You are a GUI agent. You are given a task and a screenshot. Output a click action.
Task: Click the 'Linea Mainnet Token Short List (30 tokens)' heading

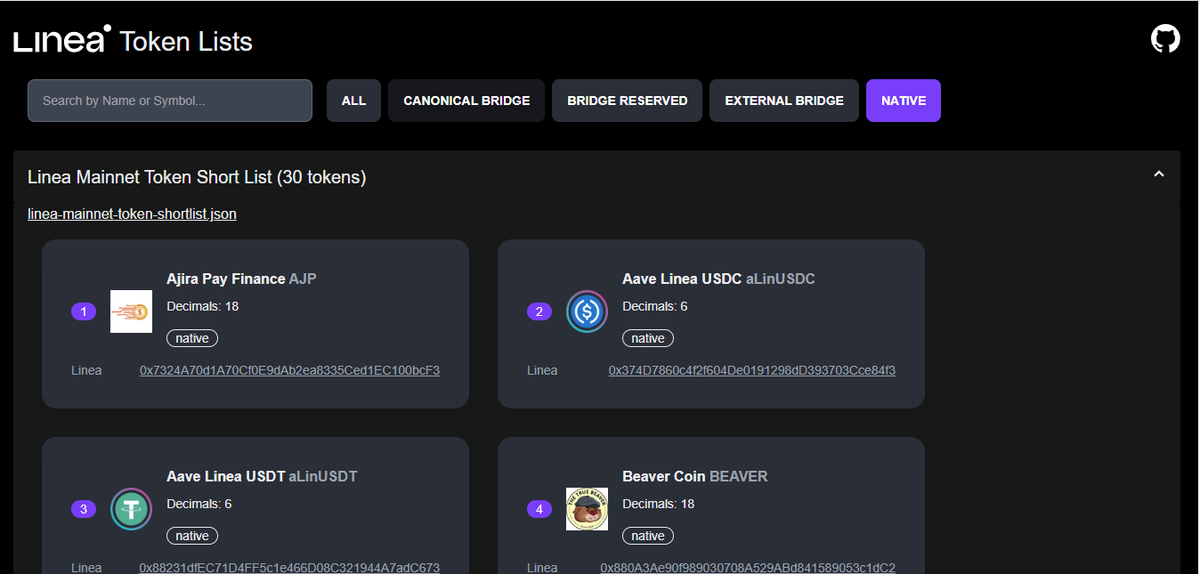pos(197,177)
